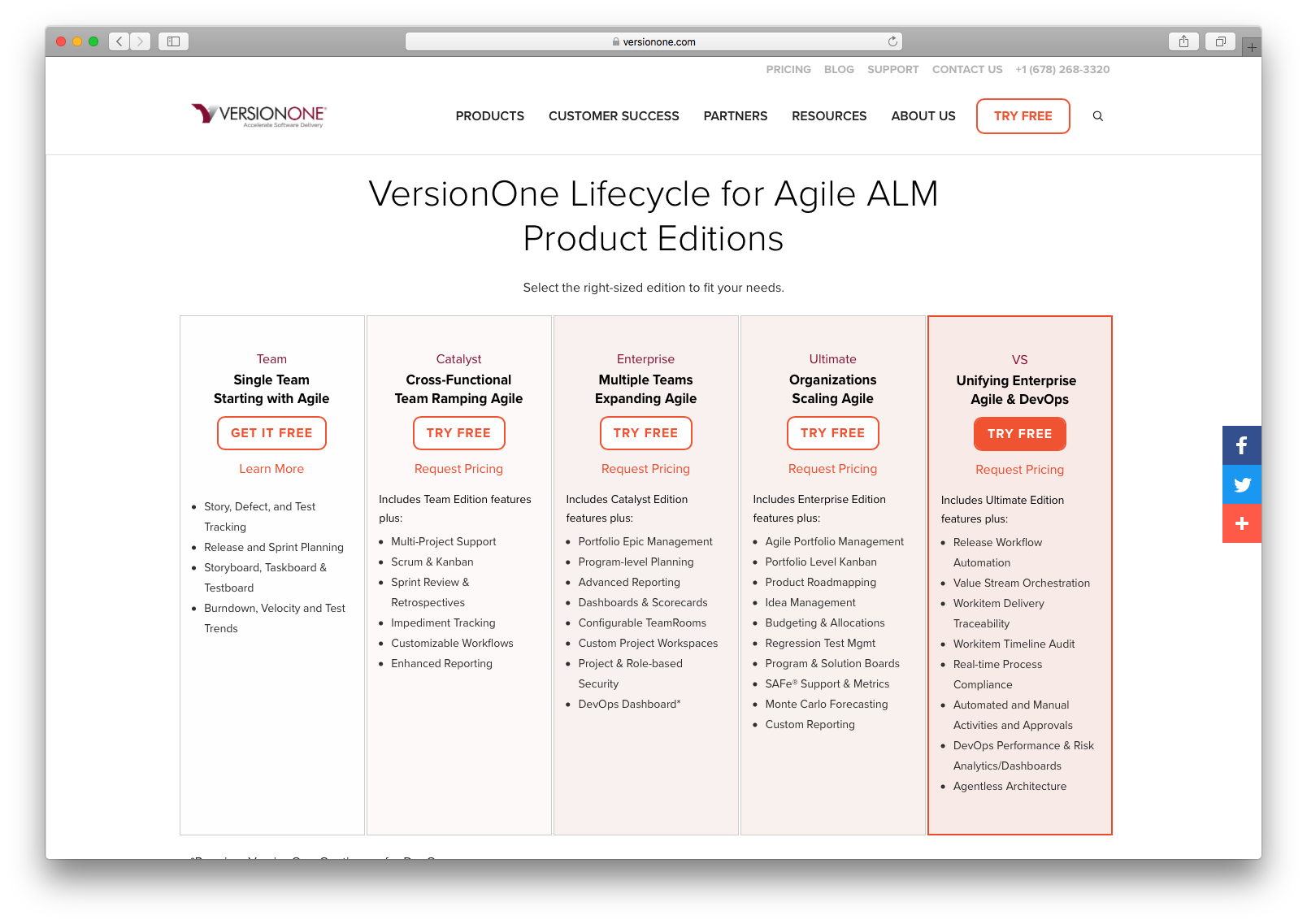
Task: Show all tabs overview button
Action: pos(1220,41)
